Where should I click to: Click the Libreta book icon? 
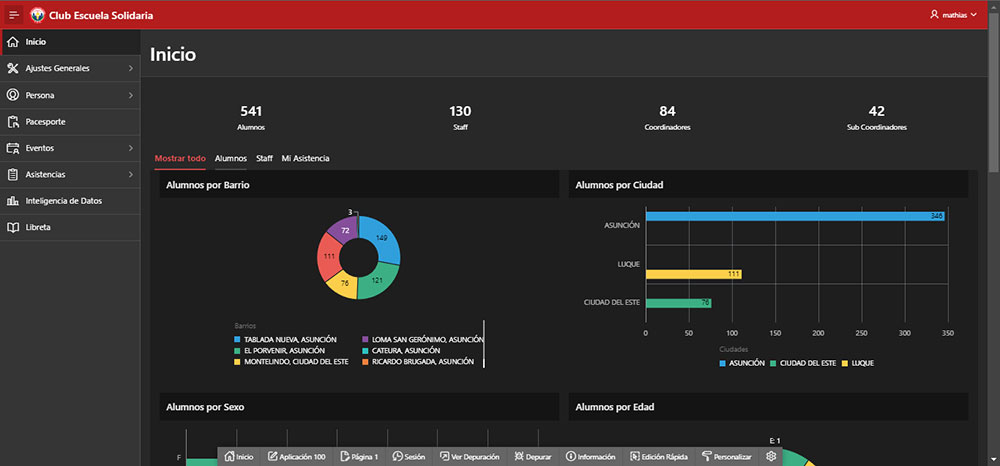(x=12, y=228)
